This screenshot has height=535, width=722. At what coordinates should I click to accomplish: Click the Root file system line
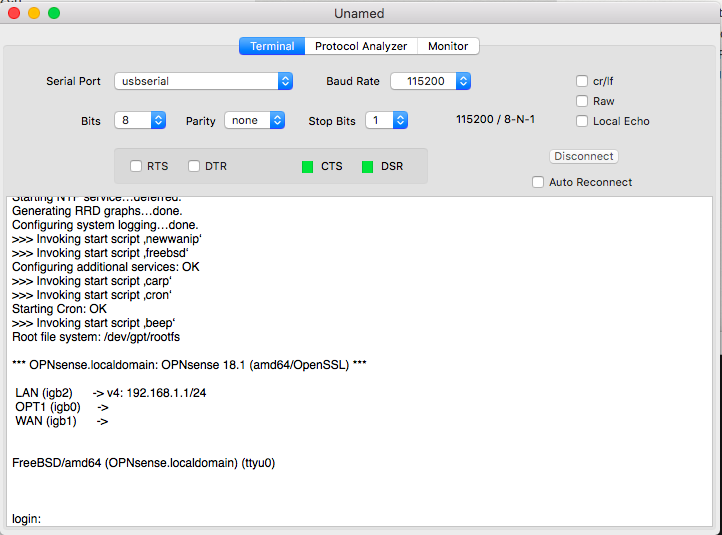click(96, 337)
